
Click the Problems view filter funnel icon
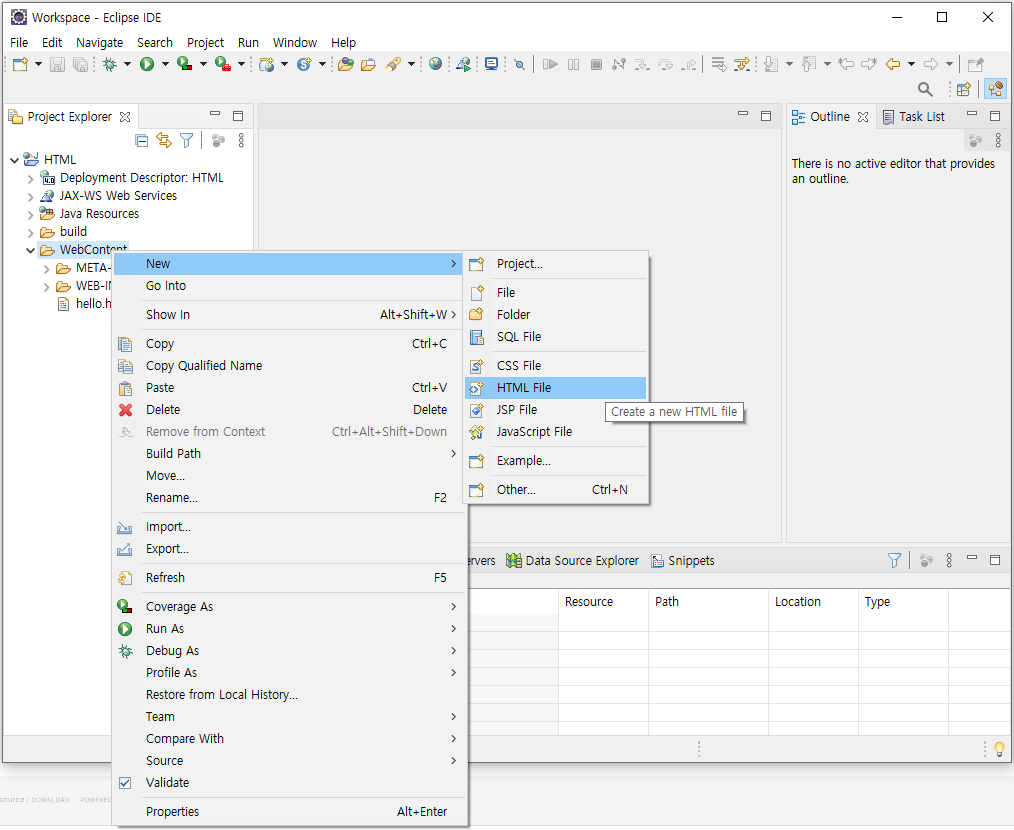[894, 560]
